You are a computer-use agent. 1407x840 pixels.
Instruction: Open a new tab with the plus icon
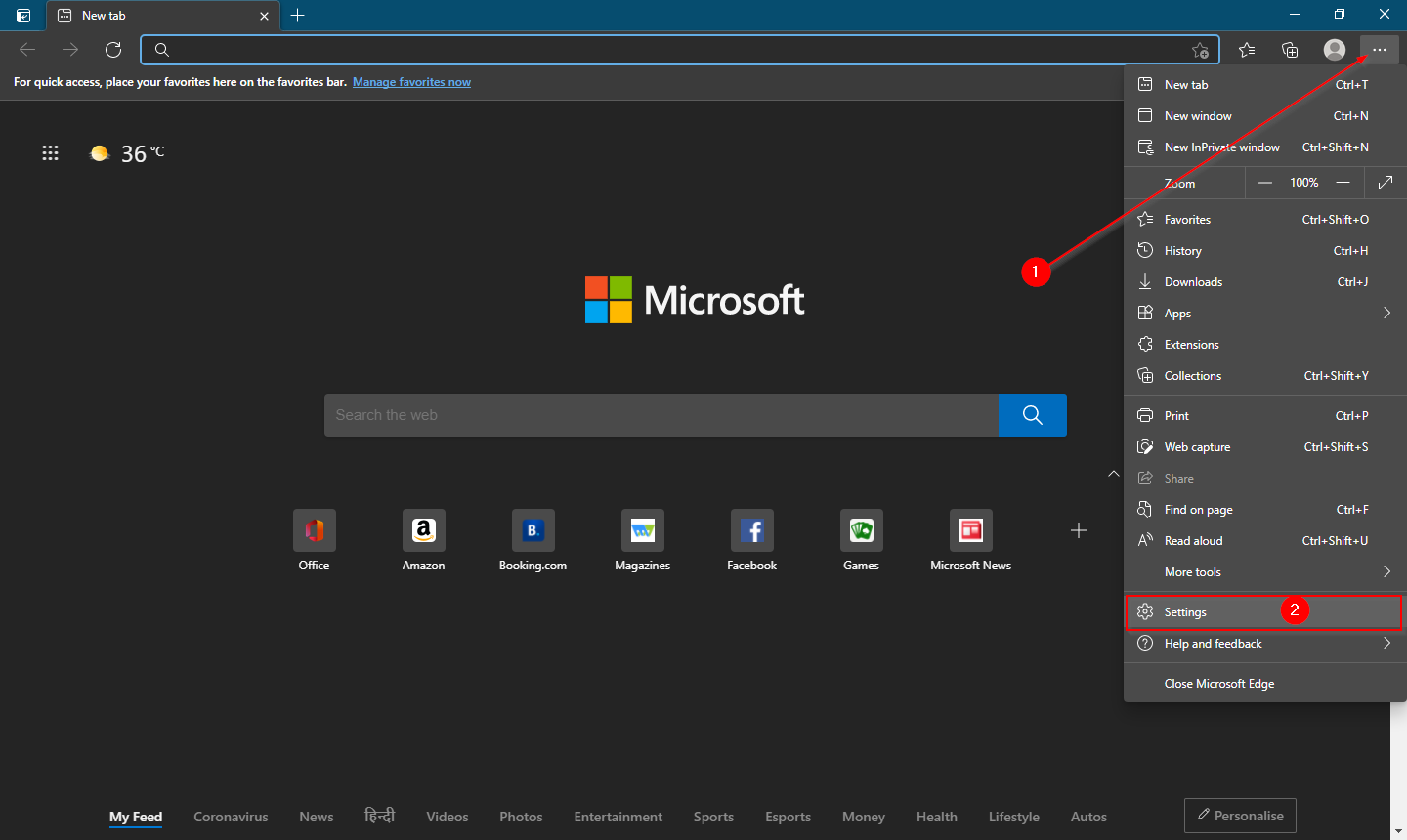coord(298,15)
